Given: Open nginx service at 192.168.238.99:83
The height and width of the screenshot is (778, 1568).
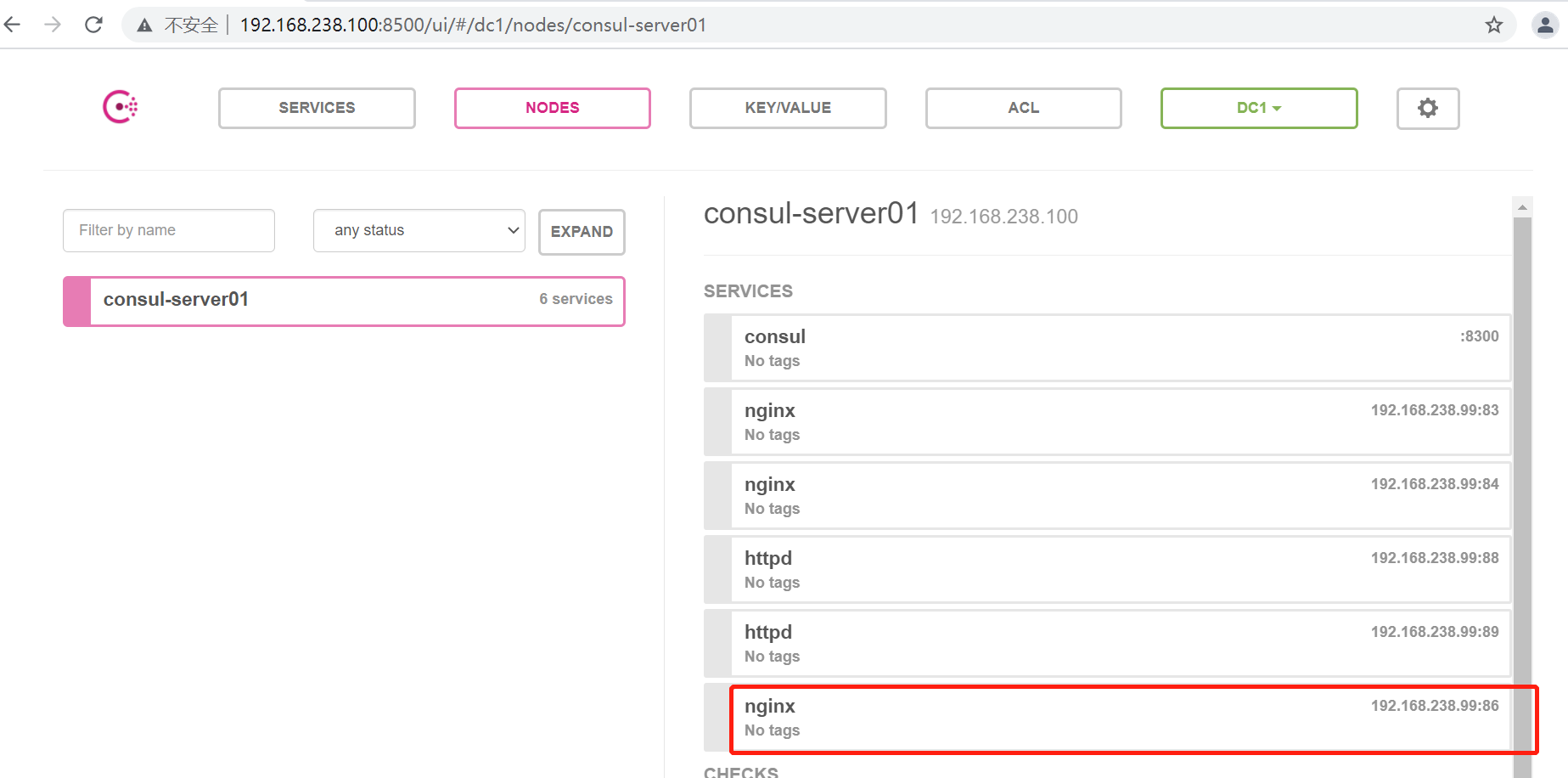Looking at the screenshot, I should click(x=1107, y=421).
